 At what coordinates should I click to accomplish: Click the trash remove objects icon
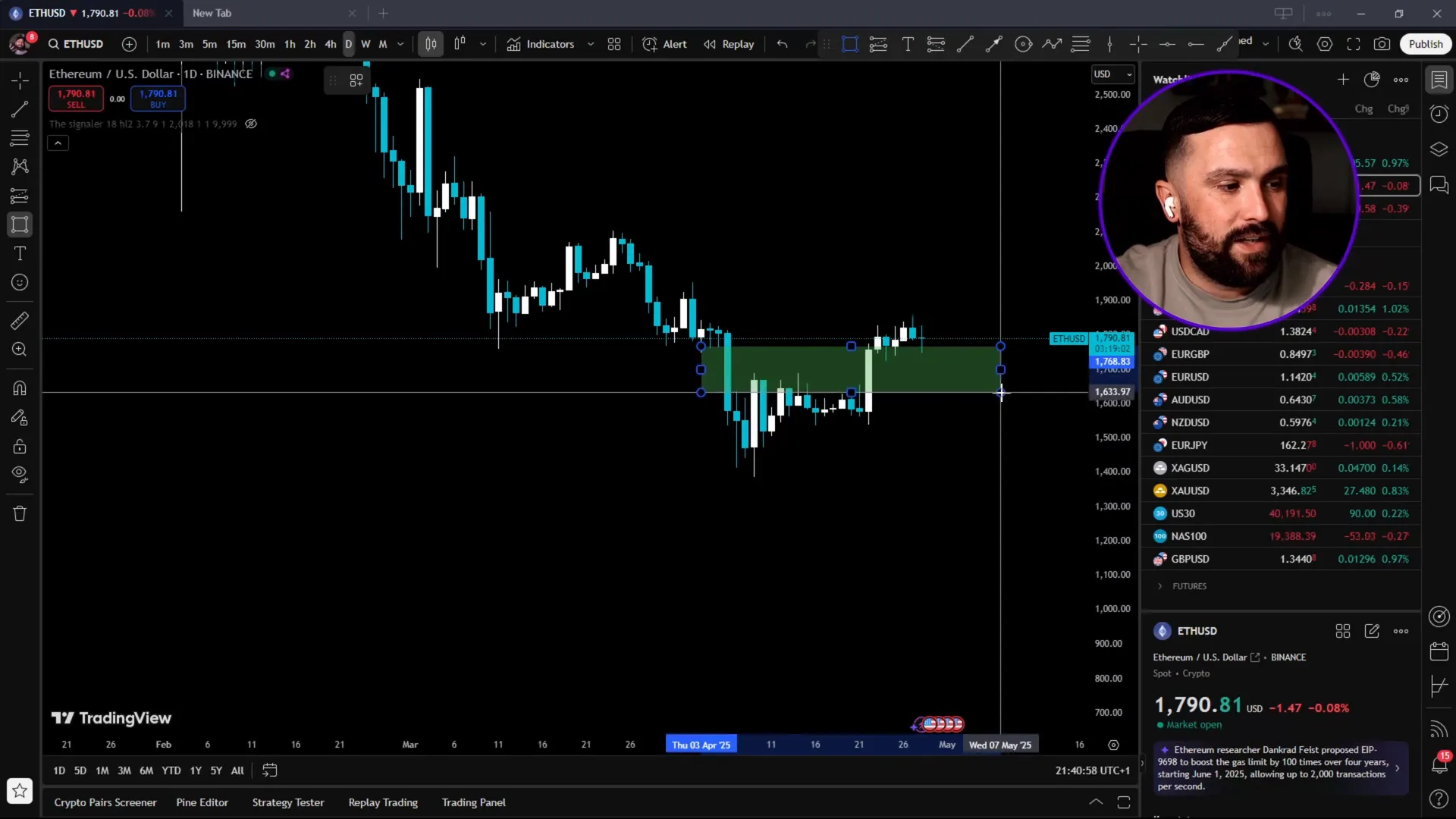pos(20,513)
